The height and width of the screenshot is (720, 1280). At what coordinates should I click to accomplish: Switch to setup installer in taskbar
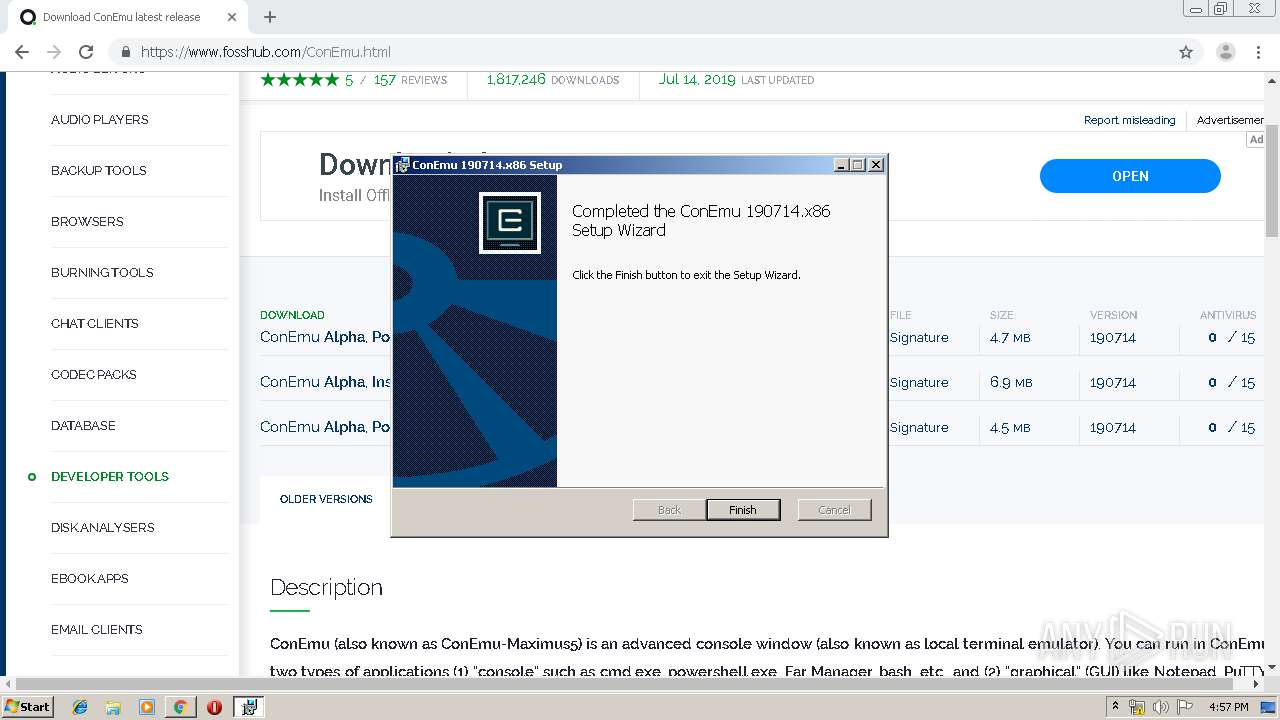(249, 707)
